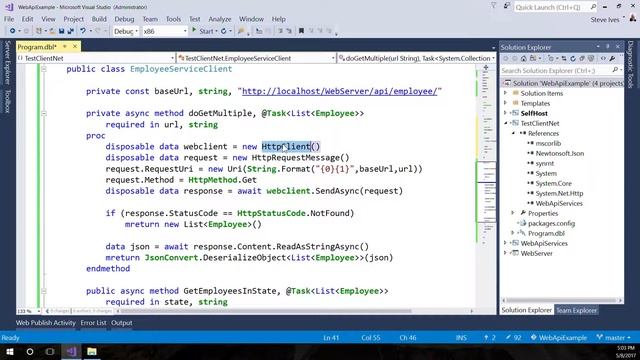640x360 pixels.
Task: Toggle the INS insert mode indicator
Action: (461, 338)
